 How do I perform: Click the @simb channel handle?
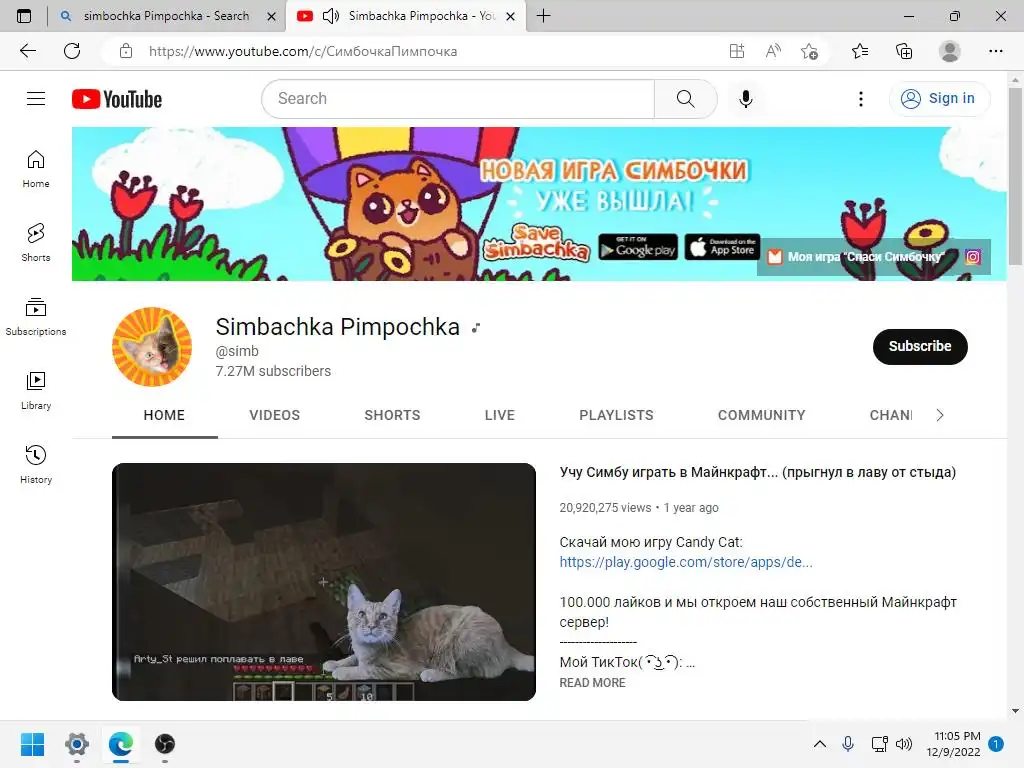point(237,351)
